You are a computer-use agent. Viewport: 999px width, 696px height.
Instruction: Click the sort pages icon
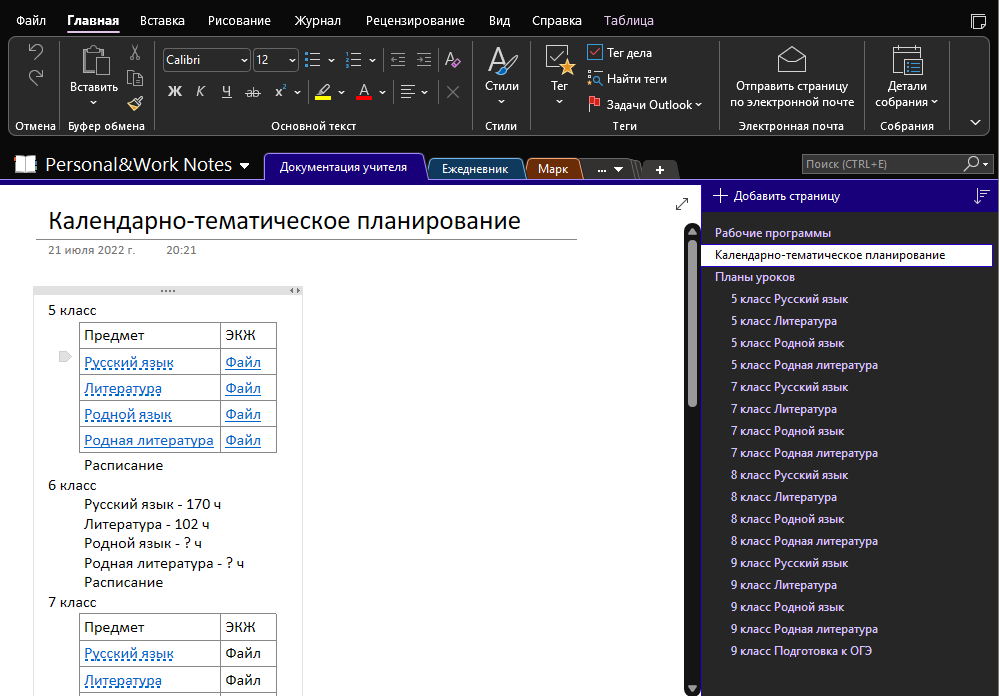tap(982, 196)
